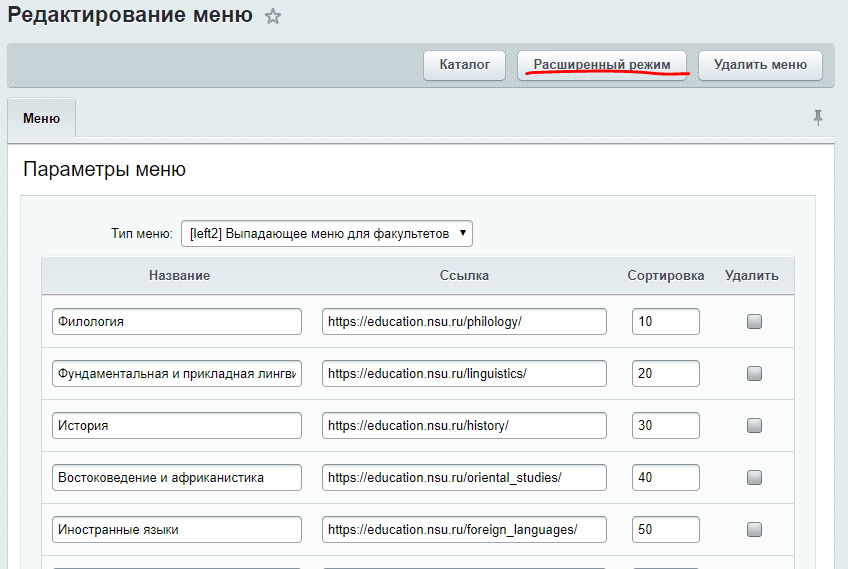The image size is (848, 569).
Task: Check delete box for История row
Action: (x=754, y=425)
